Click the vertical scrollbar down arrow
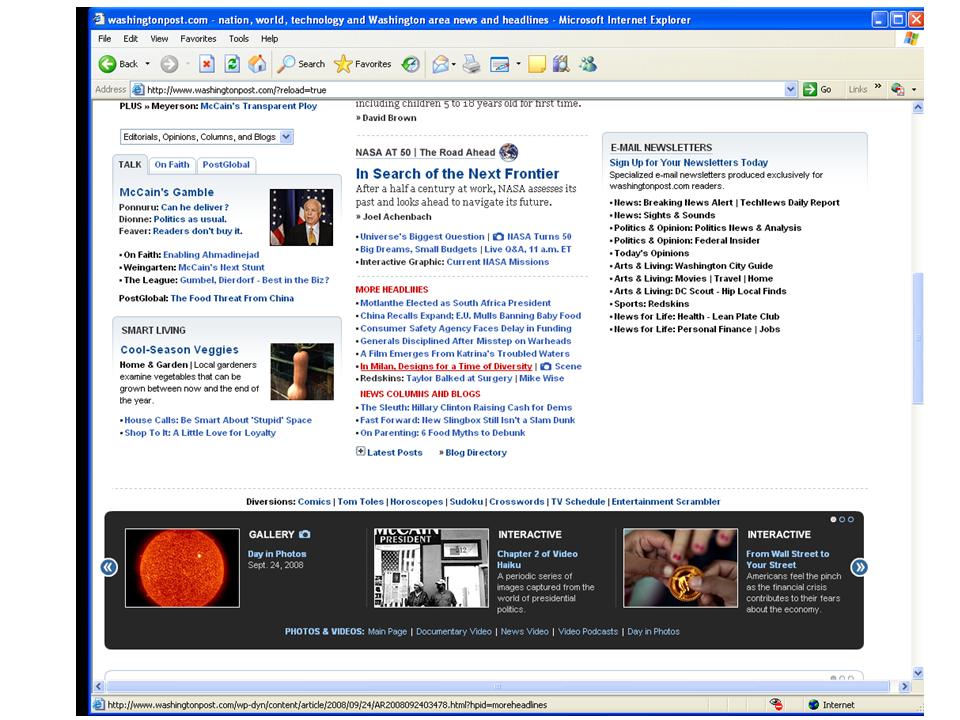960x720 pixels. coord(918,673)
